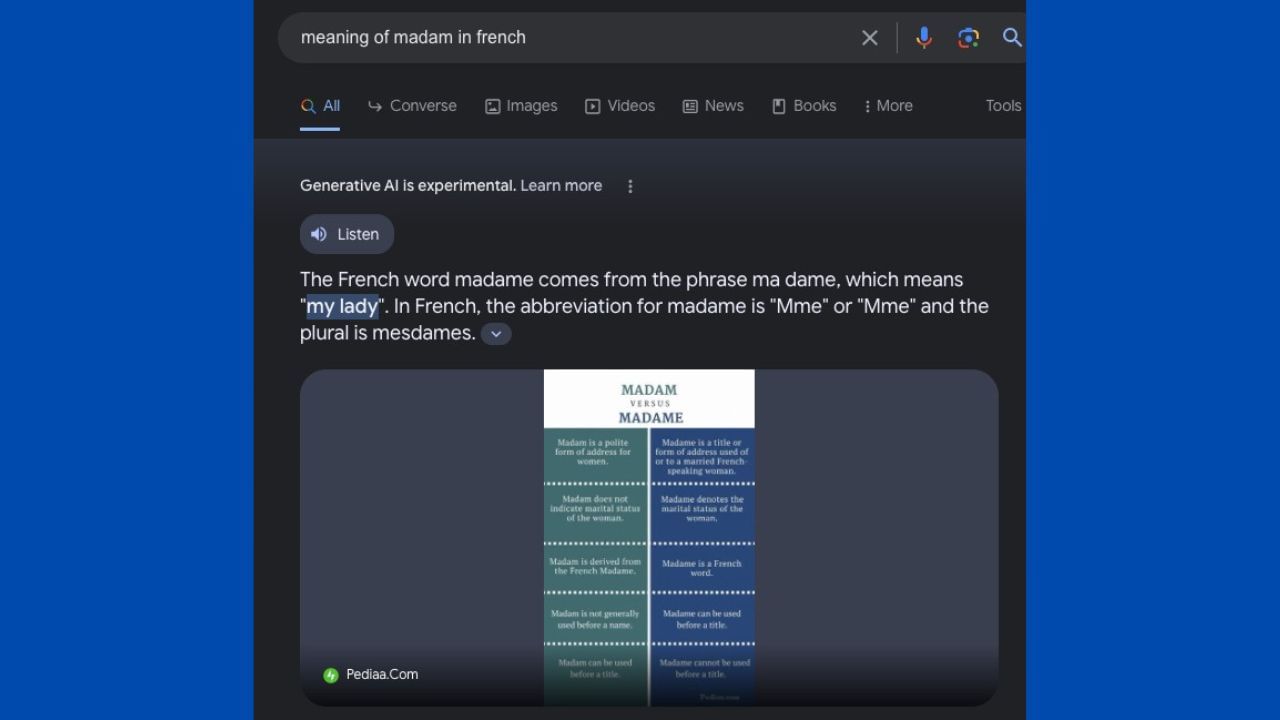Clear the search query with the X icon
Image resolution: width=1280 pixels, height=720 pixels.
click(x=869, y=38)
